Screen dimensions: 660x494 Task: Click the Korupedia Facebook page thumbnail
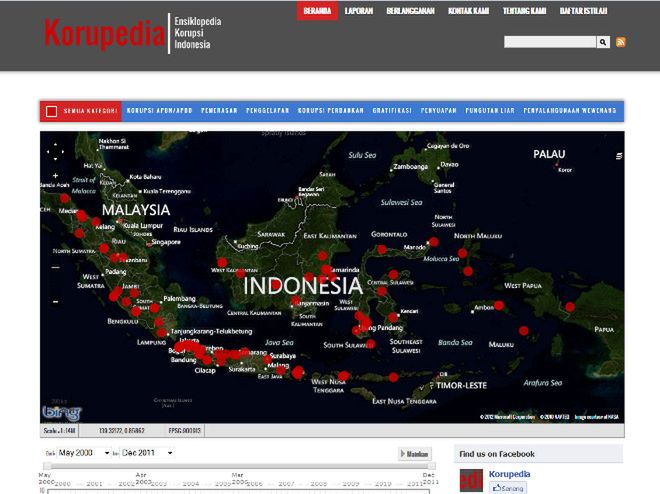(471, 480)
